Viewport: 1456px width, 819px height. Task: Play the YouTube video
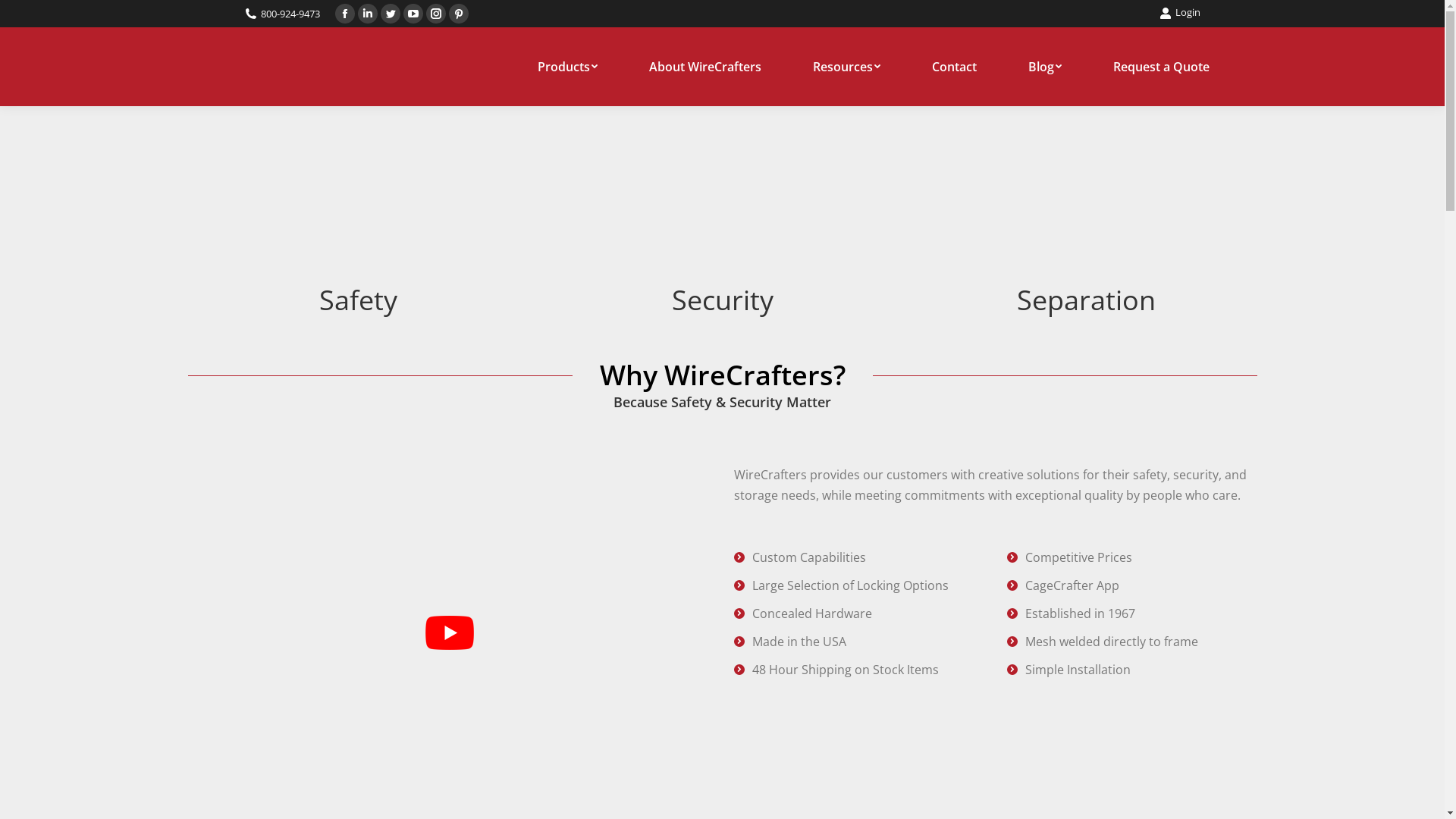tap(450, 632)
